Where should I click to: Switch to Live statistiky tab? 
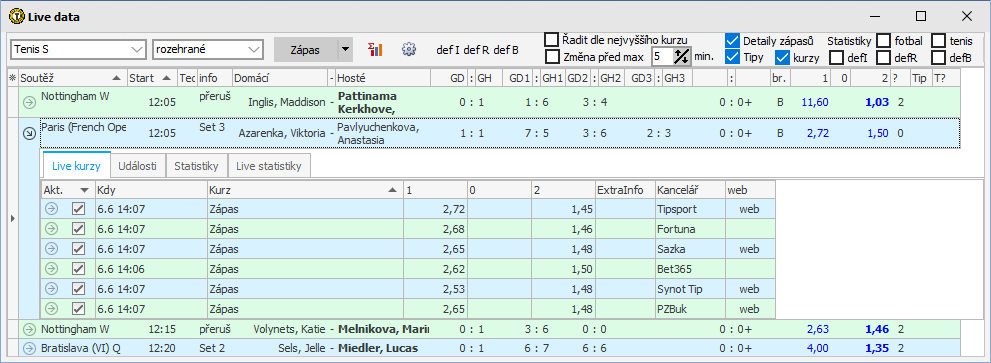269,166
